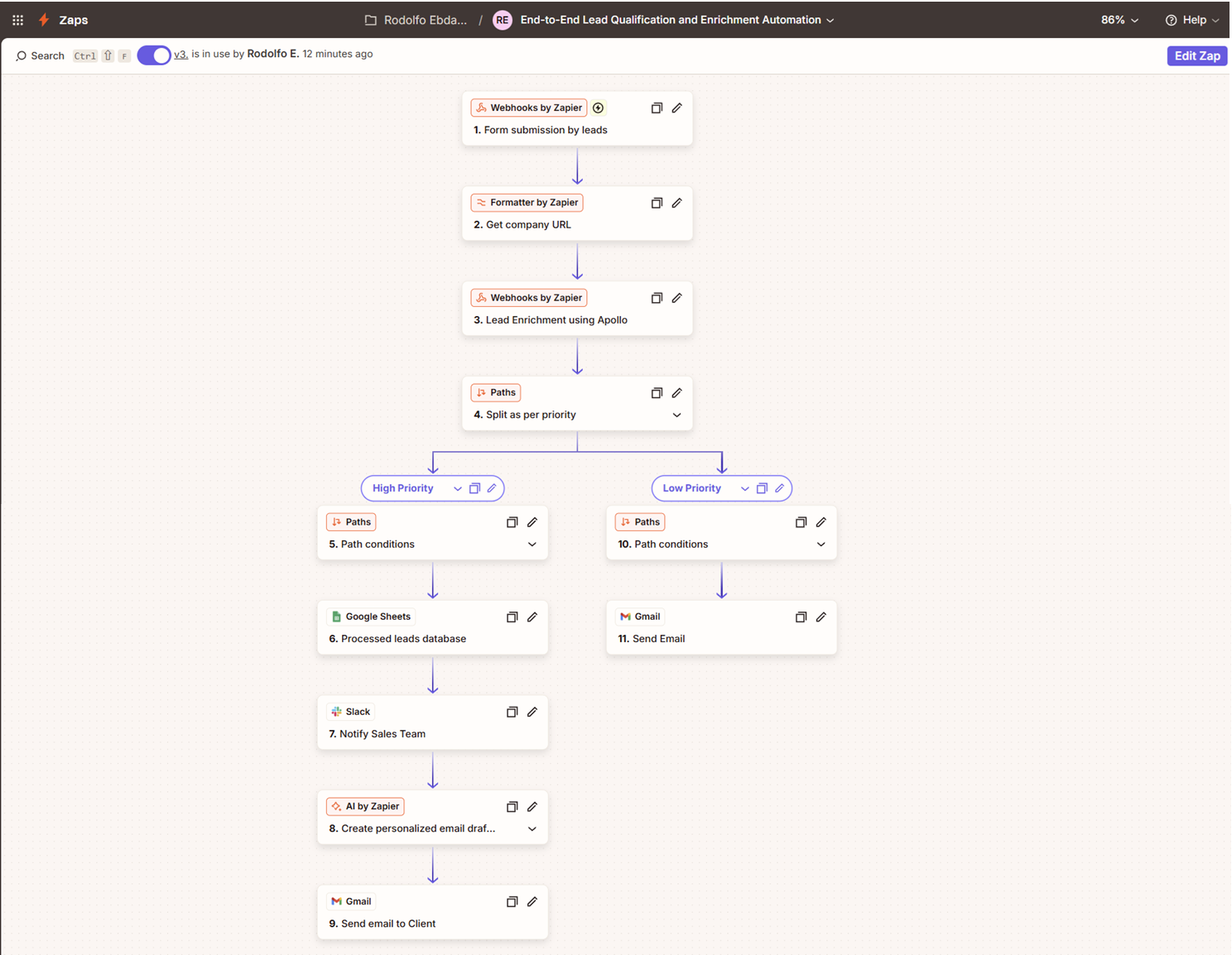Select the Low Priority path label
Screen dimensions: 1232x955
tap(691, 488)
